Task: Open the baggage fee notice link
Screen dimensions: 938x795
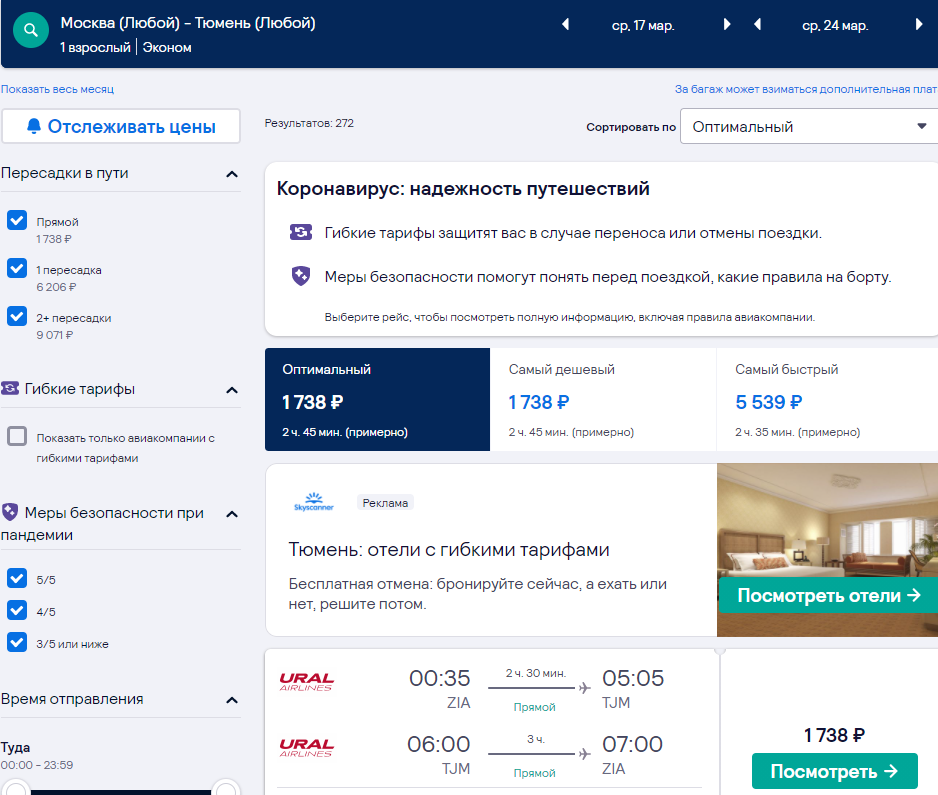Action: (x=806, y=89)
